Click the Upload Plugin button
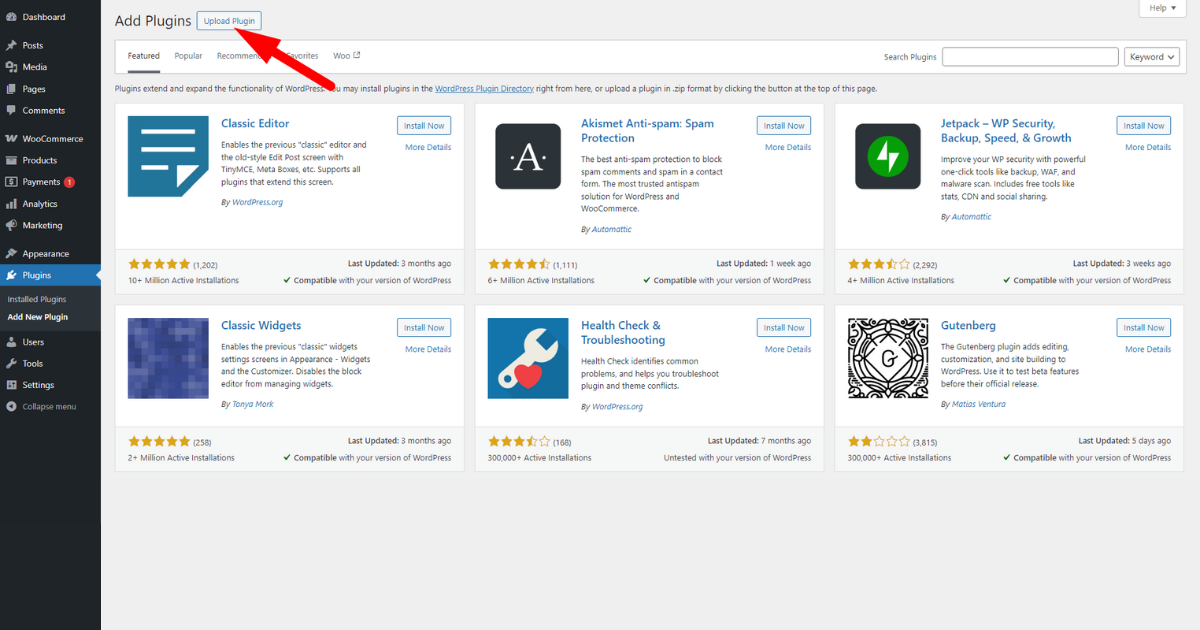Screen dimensions: 1200x630 [229, 21]
